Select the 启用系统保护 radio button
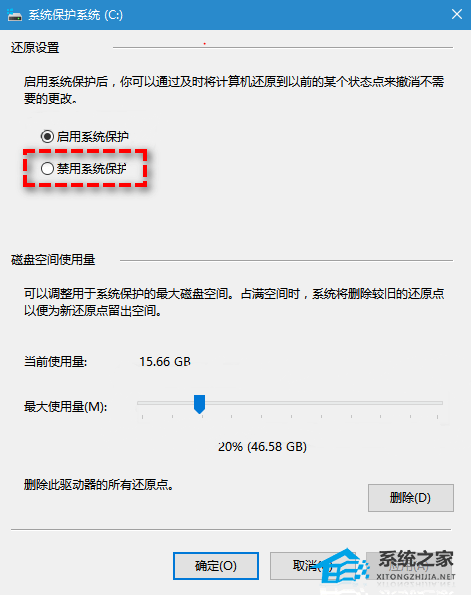This screenshot has width=471, height=595. coord(47,136)
